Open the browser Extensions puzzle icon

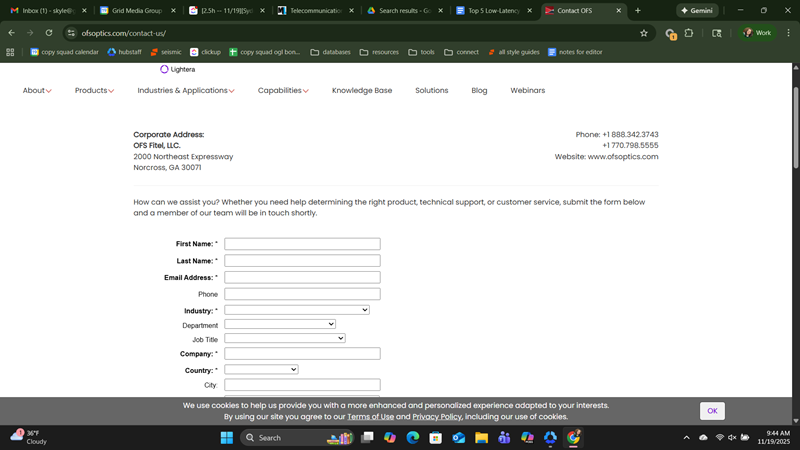tap(689, 33)
